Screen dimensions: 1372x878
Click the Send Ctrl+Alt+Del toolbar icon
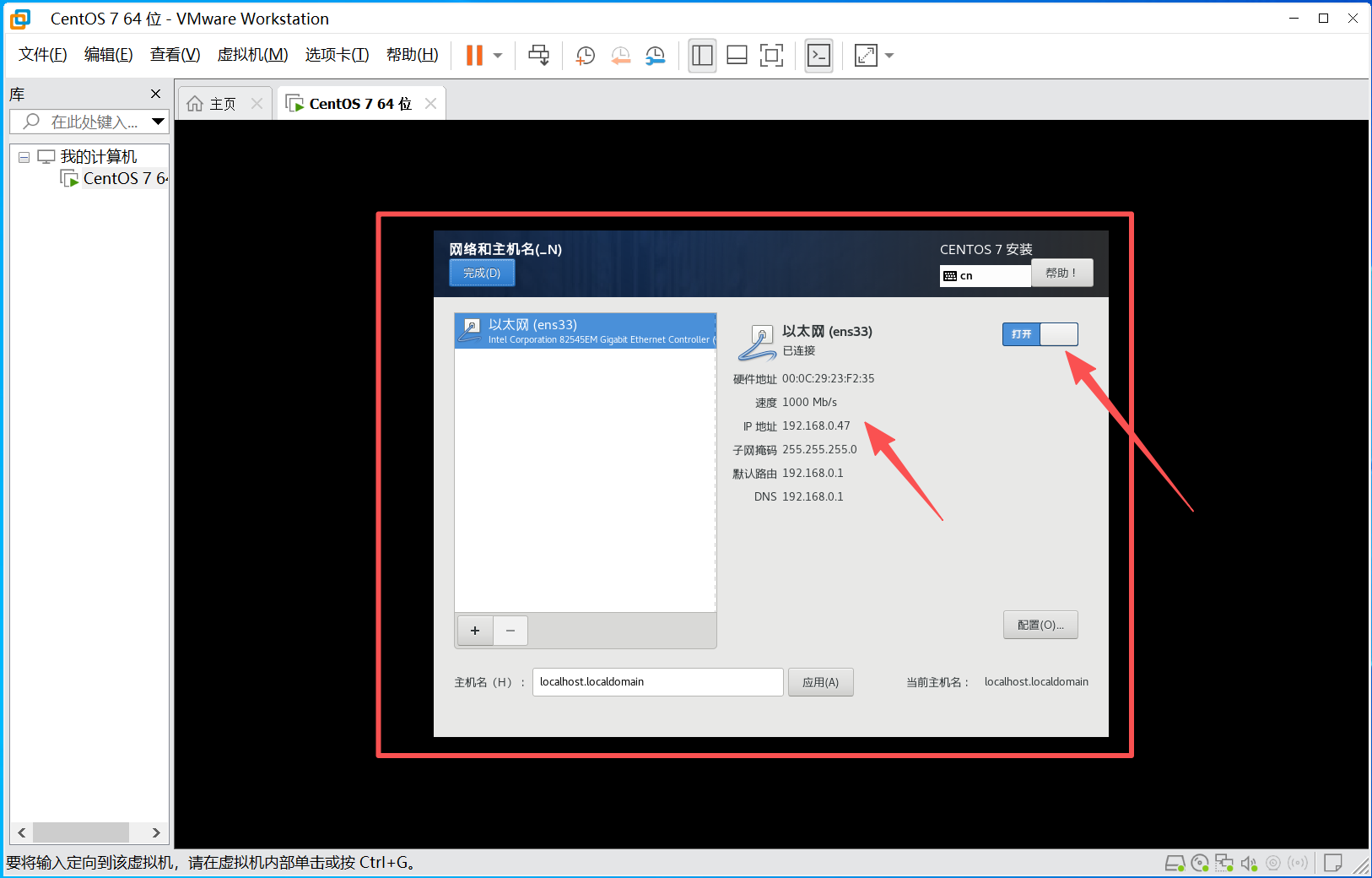click(538, 56)
